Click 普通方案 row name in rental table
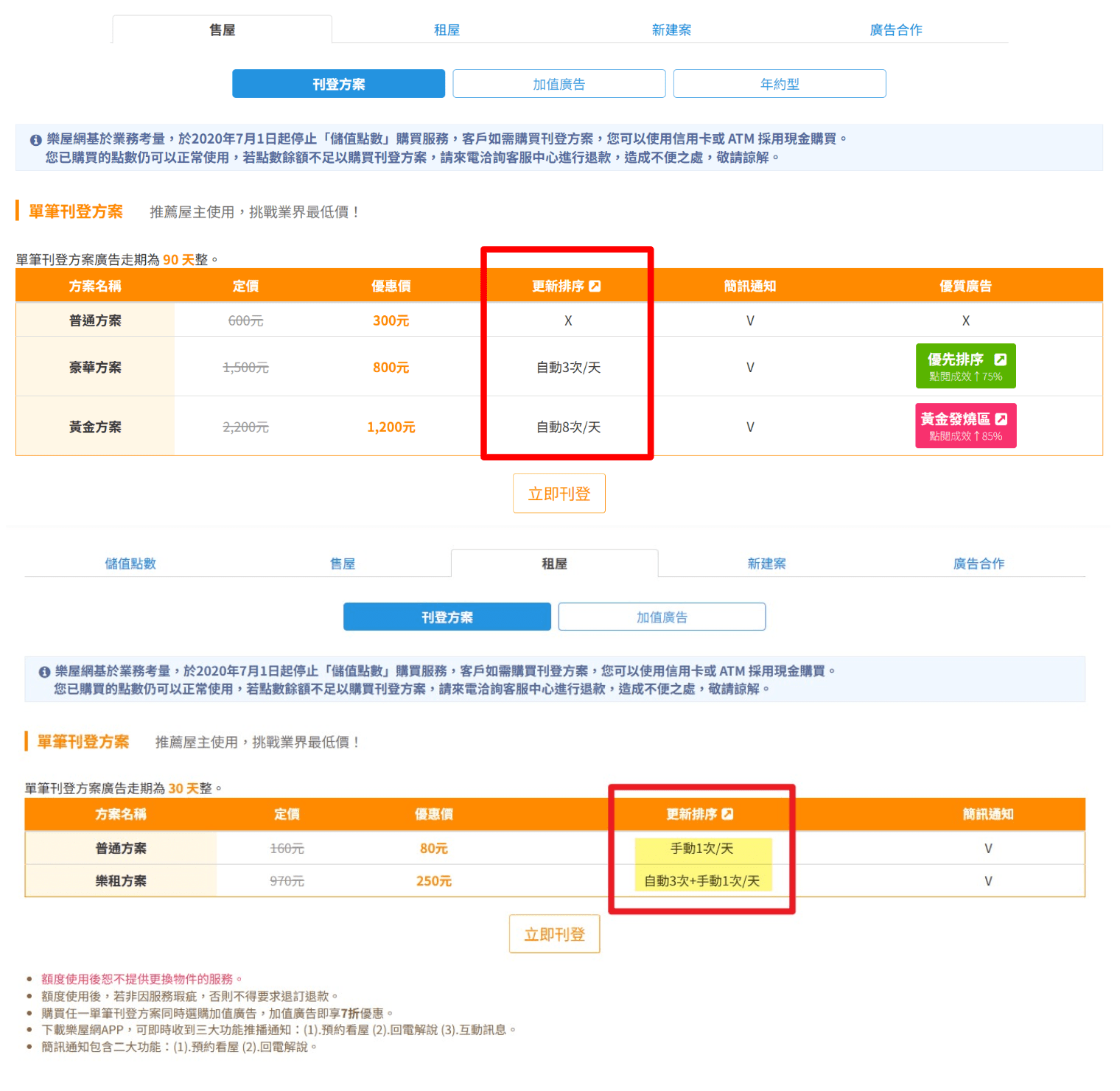This screenshot has height=1091, width=1120. 121,849
